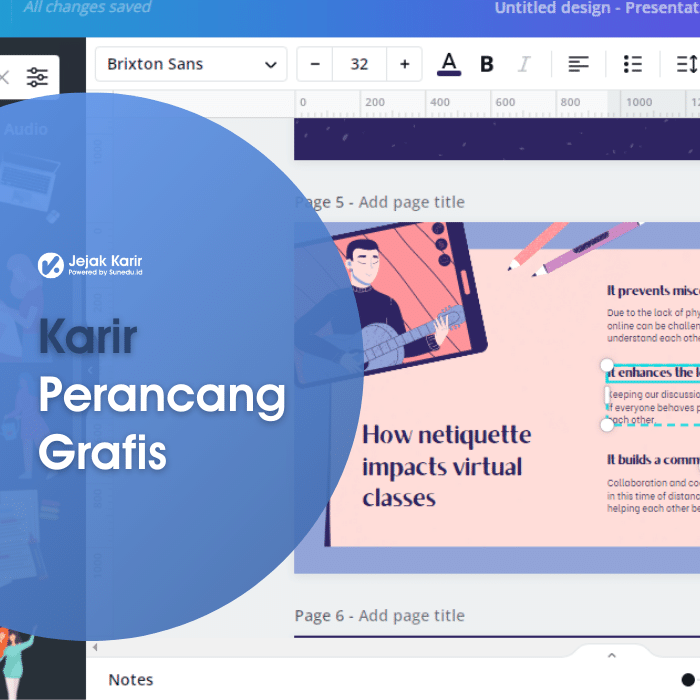Screen dimensions: 700x700
Task: Open the text color picker
Action: coord(449,64)
